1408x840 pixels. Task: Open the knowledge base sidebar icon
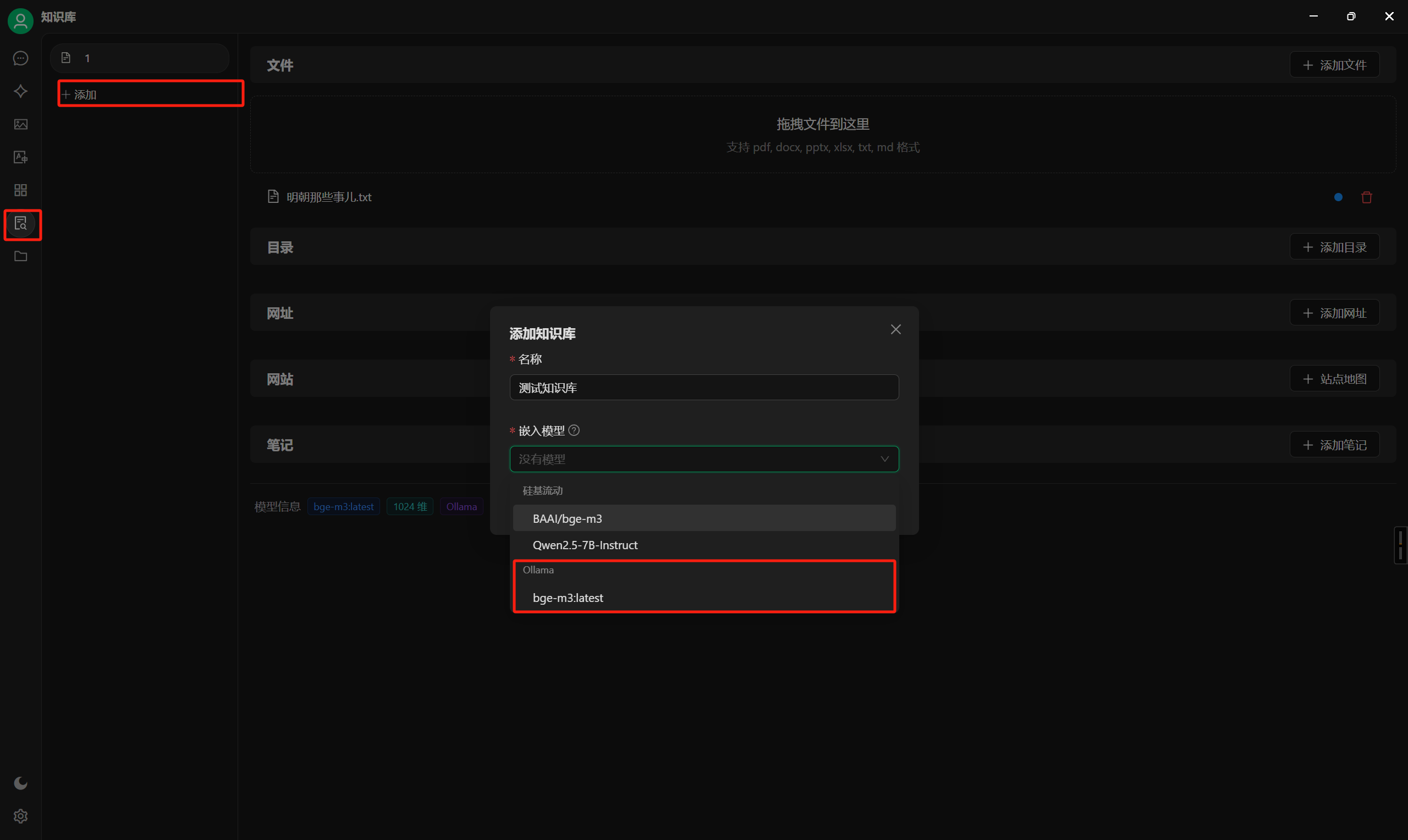point(21,224)
